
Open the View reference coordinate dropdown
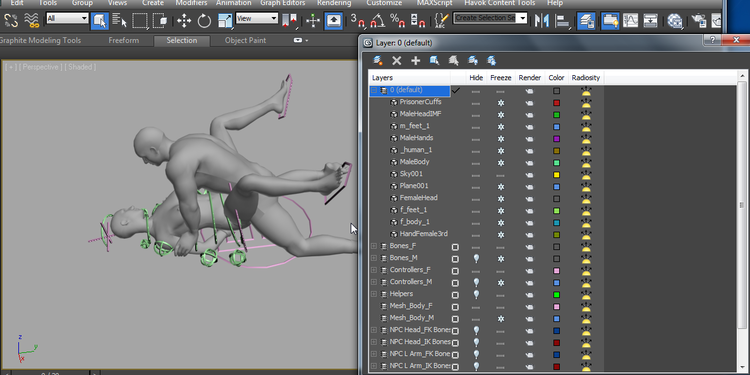257,19
